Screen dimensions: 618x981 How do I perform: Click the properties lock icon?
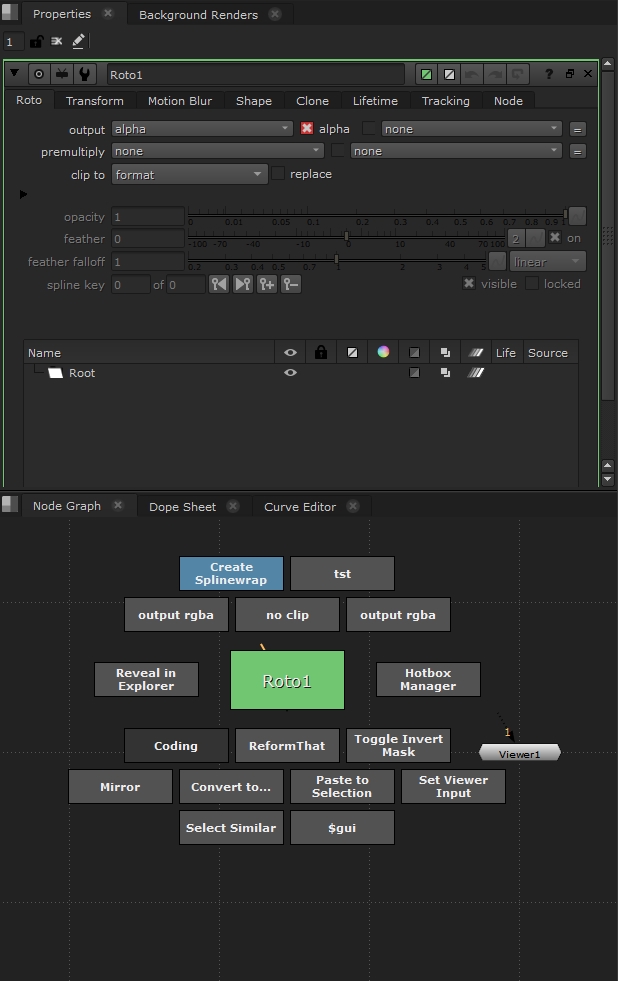pyautogui.click(x=36, y=41)
